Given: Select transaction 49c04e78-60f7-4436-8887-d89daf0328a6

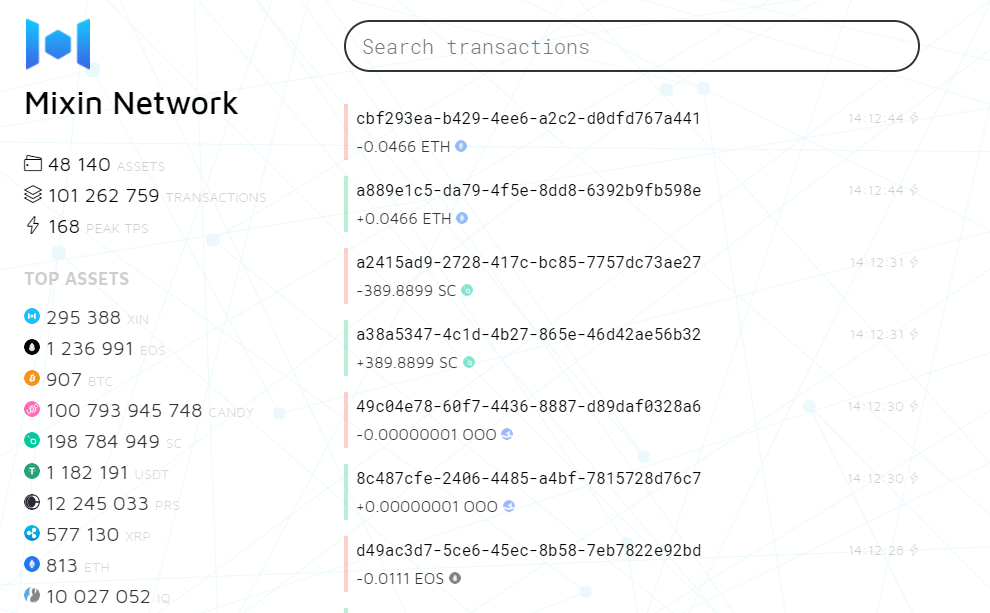Looking at the screenshot, I should [x=528, y=406].
